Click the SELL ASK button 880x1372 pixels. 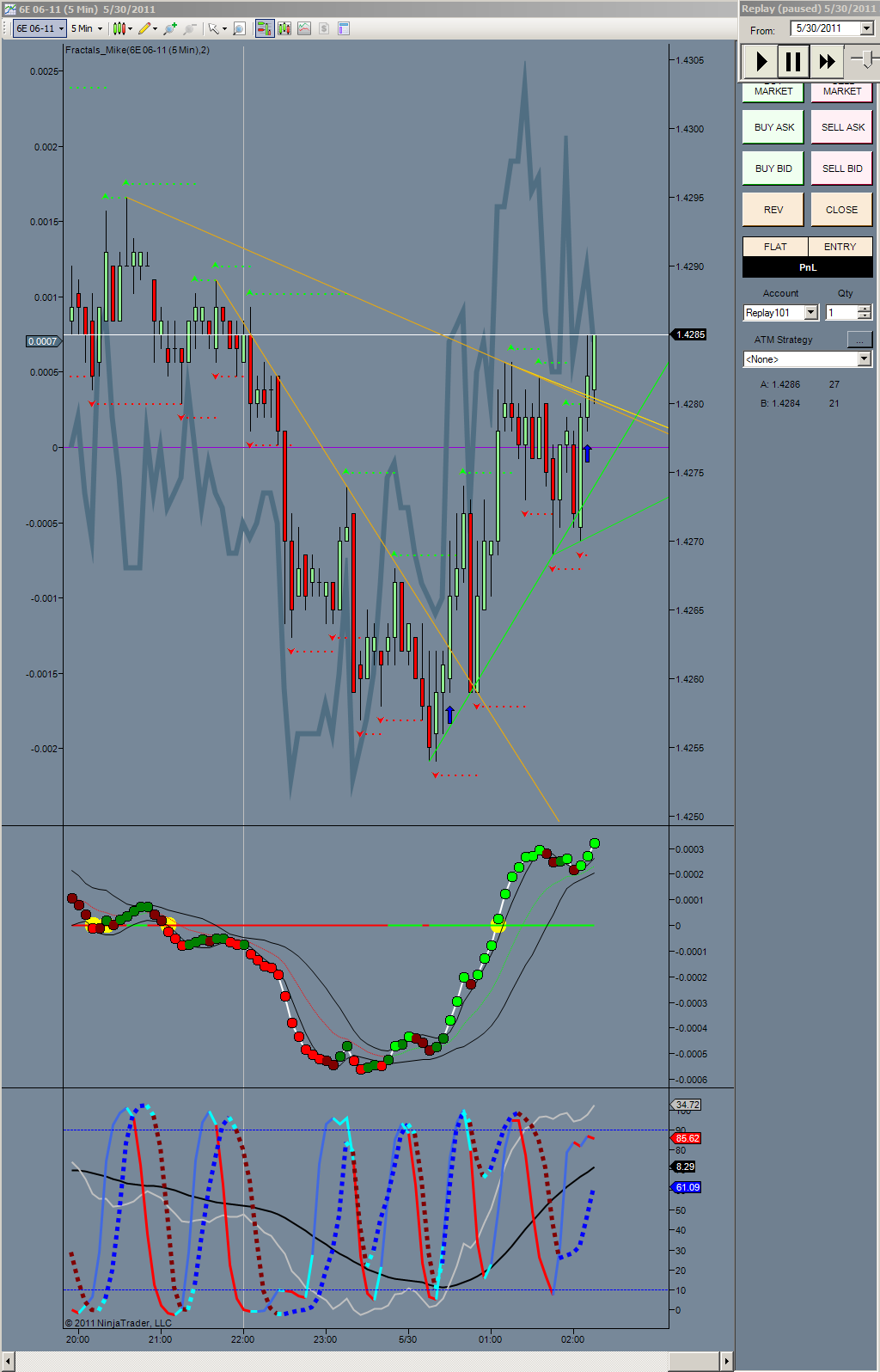pos(842,127)
